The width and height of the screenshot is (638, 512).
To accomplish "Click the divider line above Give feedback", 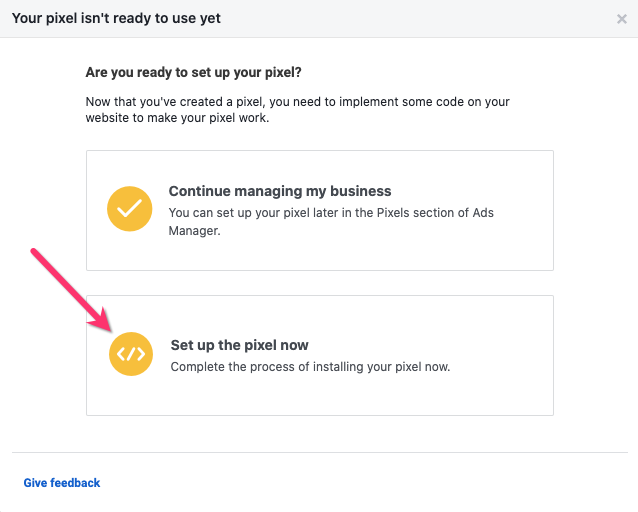I will coord(319,452).
